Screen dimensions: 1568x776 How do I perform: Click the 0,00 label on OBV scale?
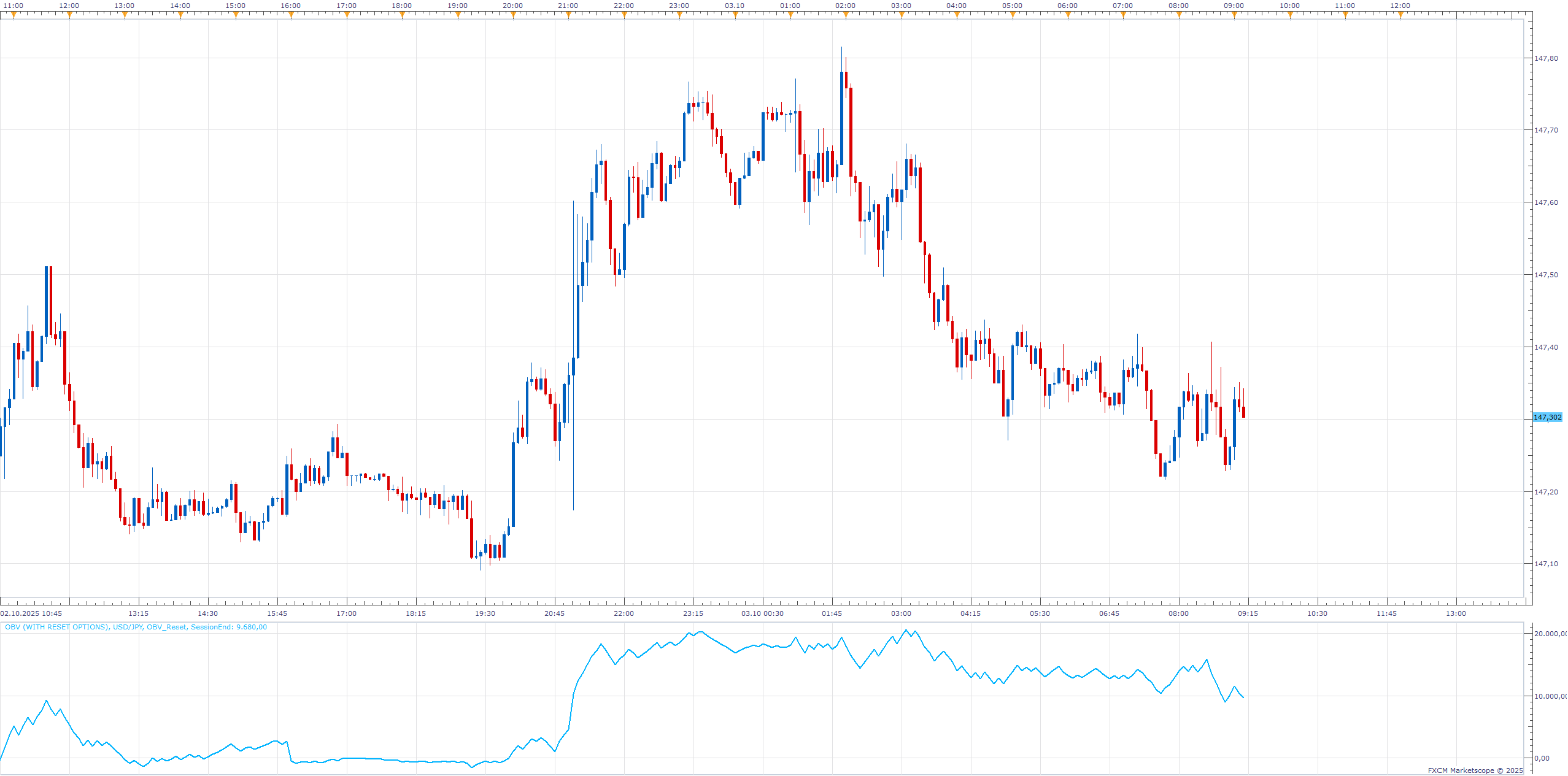[1542, 758]
